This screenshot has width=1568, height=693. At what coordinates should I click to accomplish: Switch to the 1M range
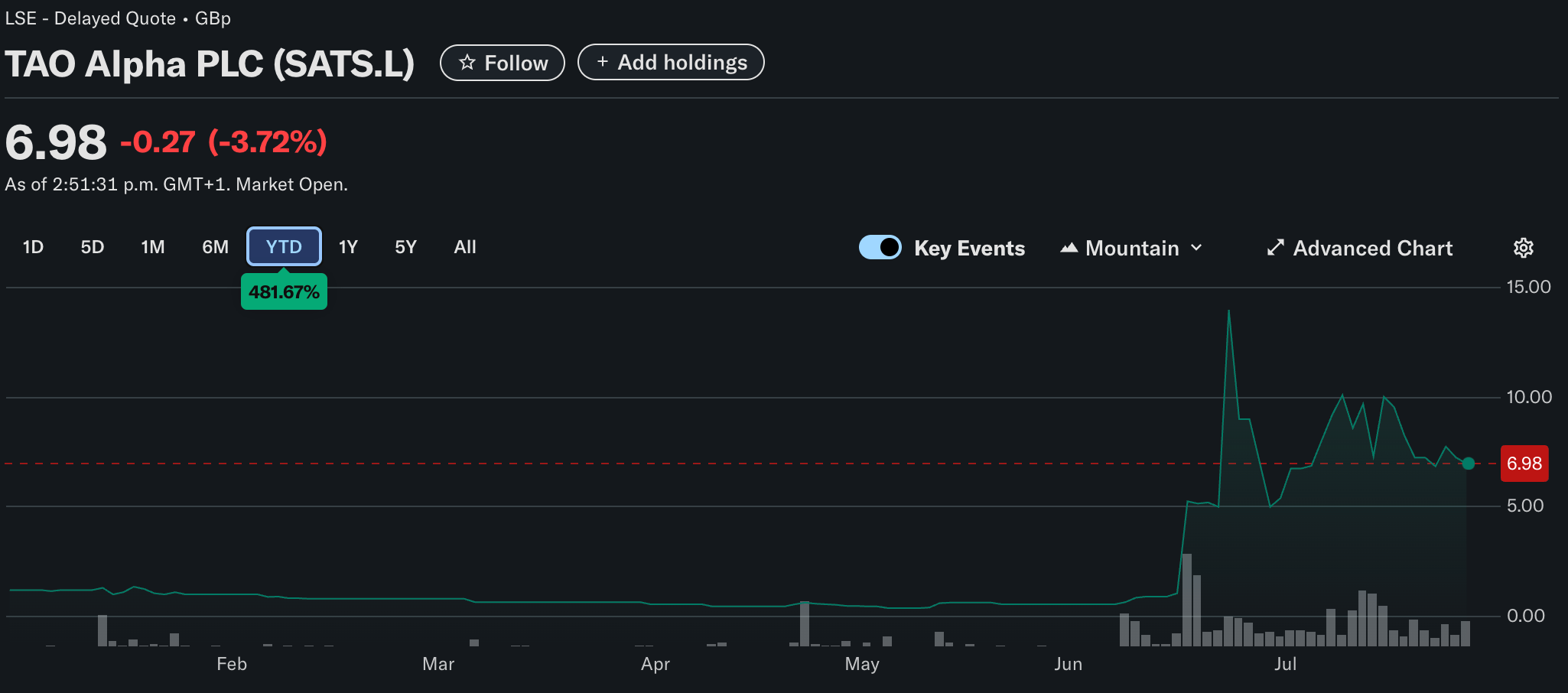153,247
